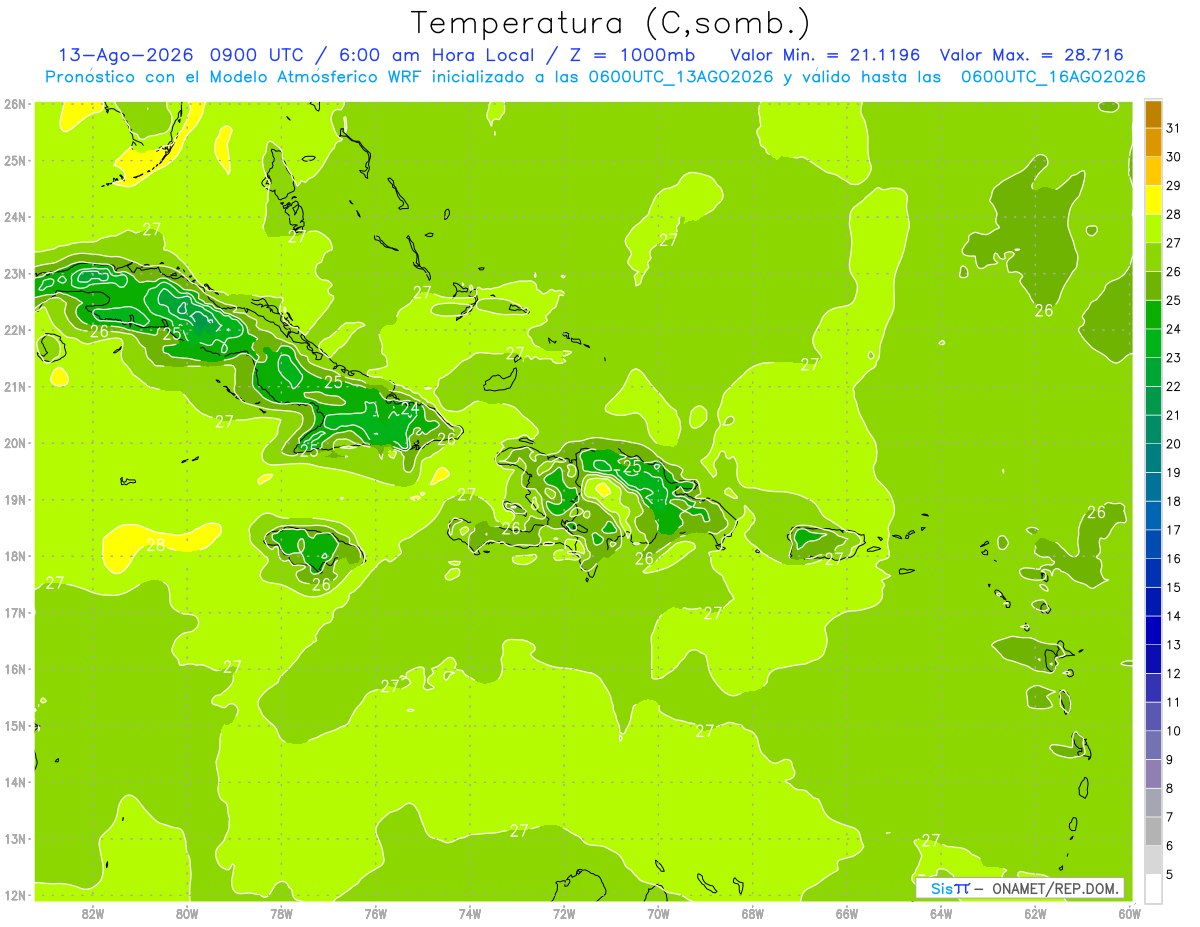
Task: Click the 19N latitude axis label
Action: click(15, 499)
